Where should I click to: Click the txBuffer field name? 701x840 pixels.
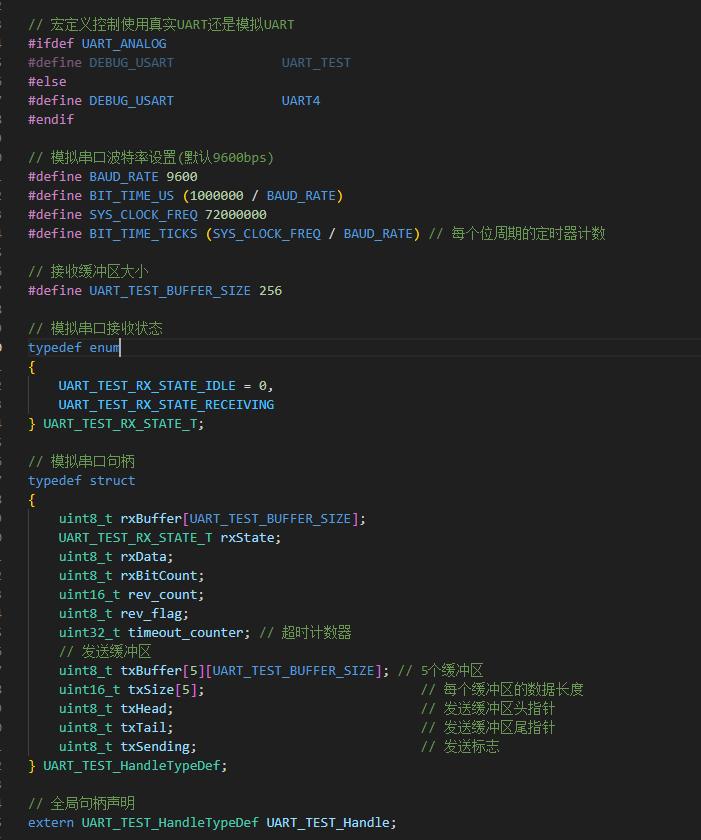(x=151, y=671)
